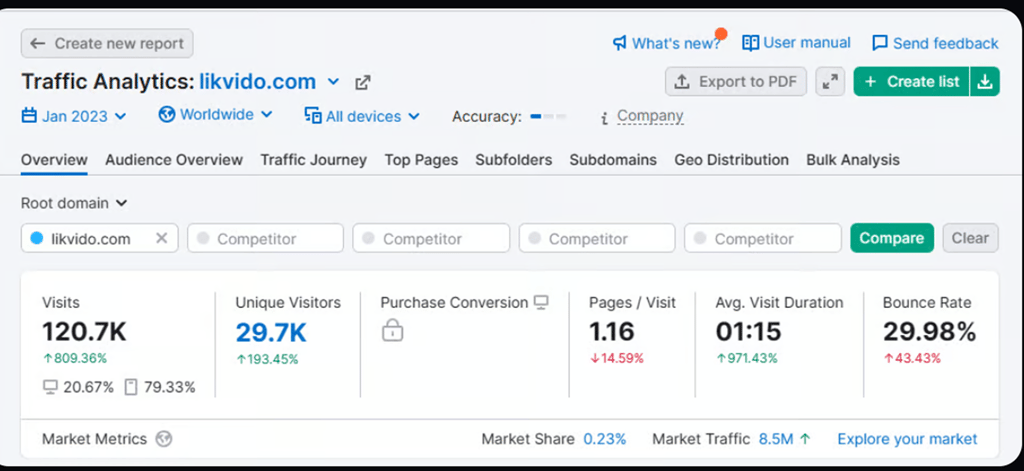Open the User manual link
This screenshot has width=1024, height=471.
(797, 43)
